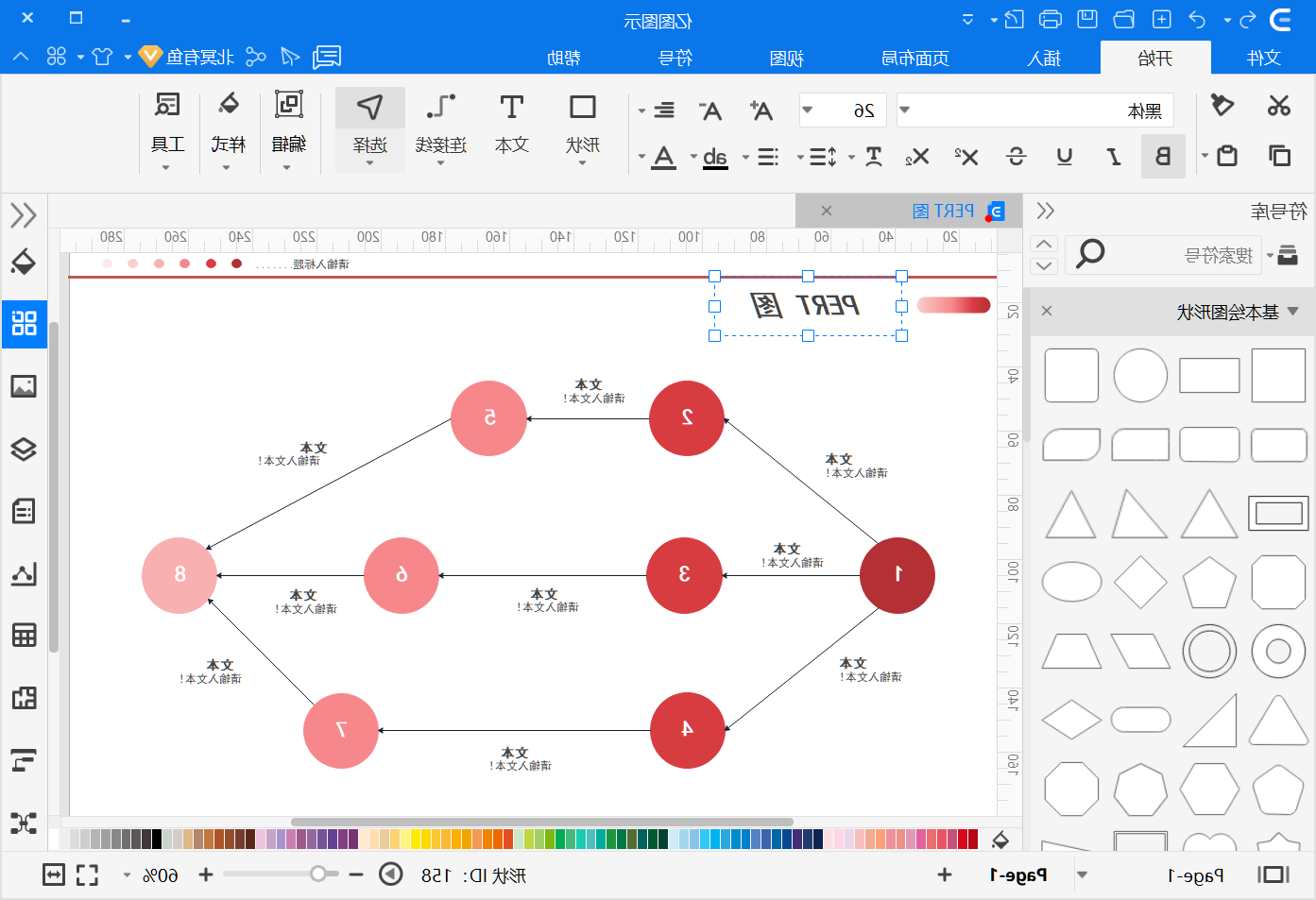The height and width of the screenshot is (900, 1316).
Task: Click the text alignment icon
Action: pyautogui.click(x=664, y=110)
